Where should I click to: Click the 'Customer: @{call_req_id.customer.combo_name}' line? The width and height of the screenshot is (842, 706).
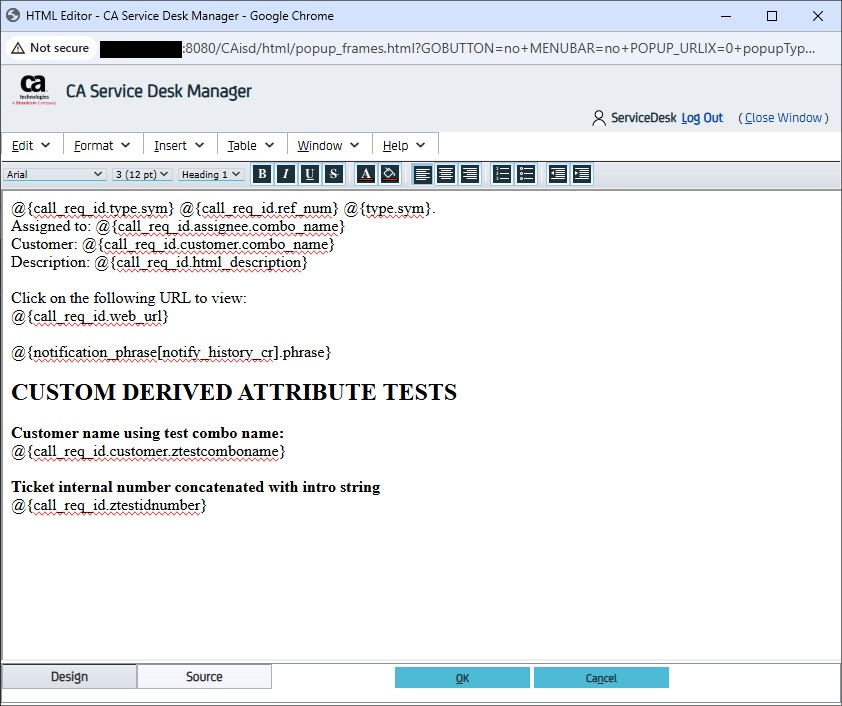173,244
